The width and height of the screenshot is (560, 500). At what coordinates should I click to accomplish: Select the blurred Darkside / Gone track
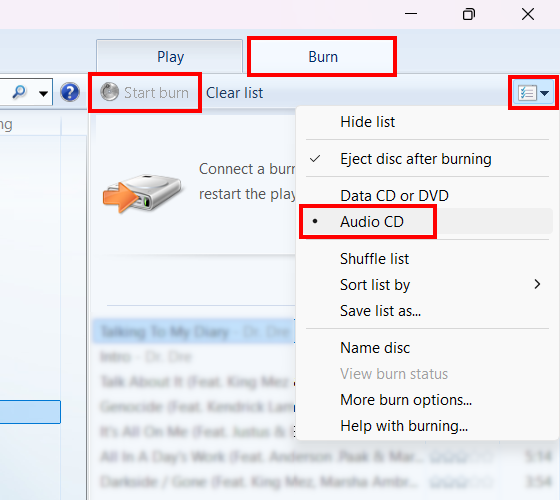click(321, 482)
